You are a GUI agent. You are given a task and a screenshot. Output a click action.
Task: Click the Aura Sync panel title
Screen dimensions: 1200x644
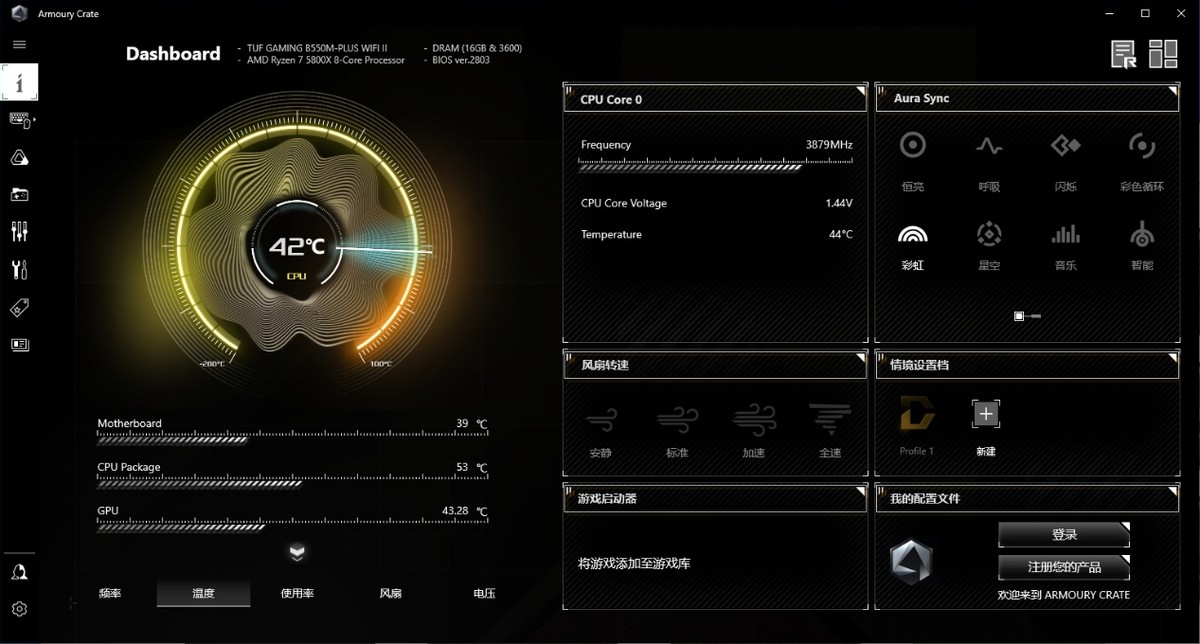[921, 99]
